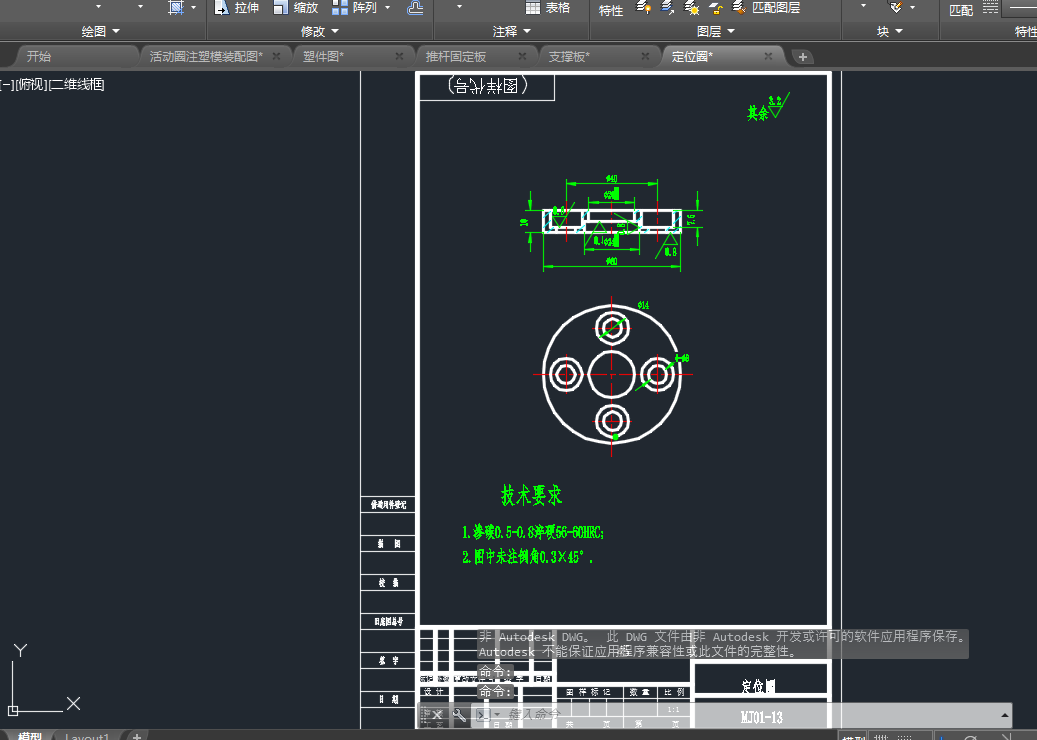Open recent commands dropdown in command line

click(497, 715)
